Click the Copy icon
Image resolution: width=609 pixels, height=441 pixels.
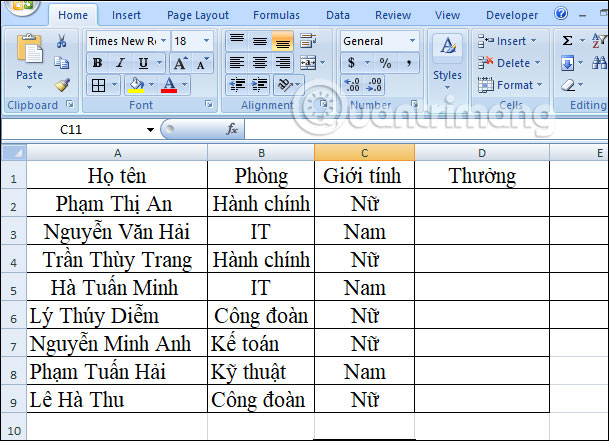[61, 63]
